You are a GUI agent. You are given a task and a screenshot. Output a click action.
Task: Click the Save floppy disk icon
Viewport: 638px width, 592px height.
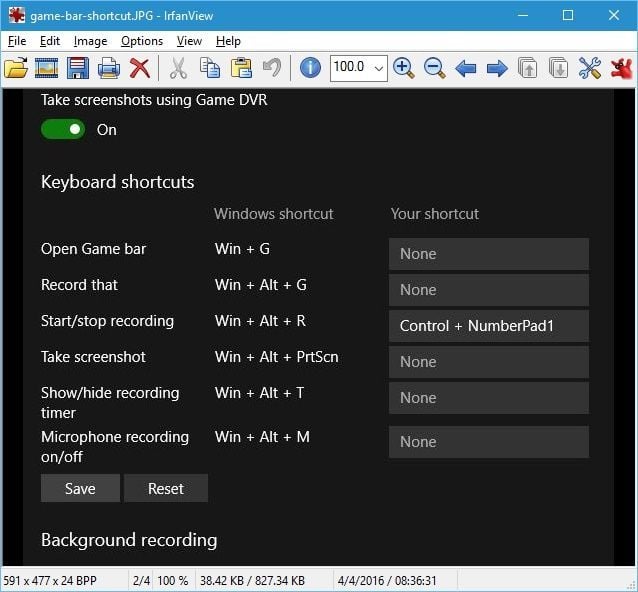[x=78, y=68]
